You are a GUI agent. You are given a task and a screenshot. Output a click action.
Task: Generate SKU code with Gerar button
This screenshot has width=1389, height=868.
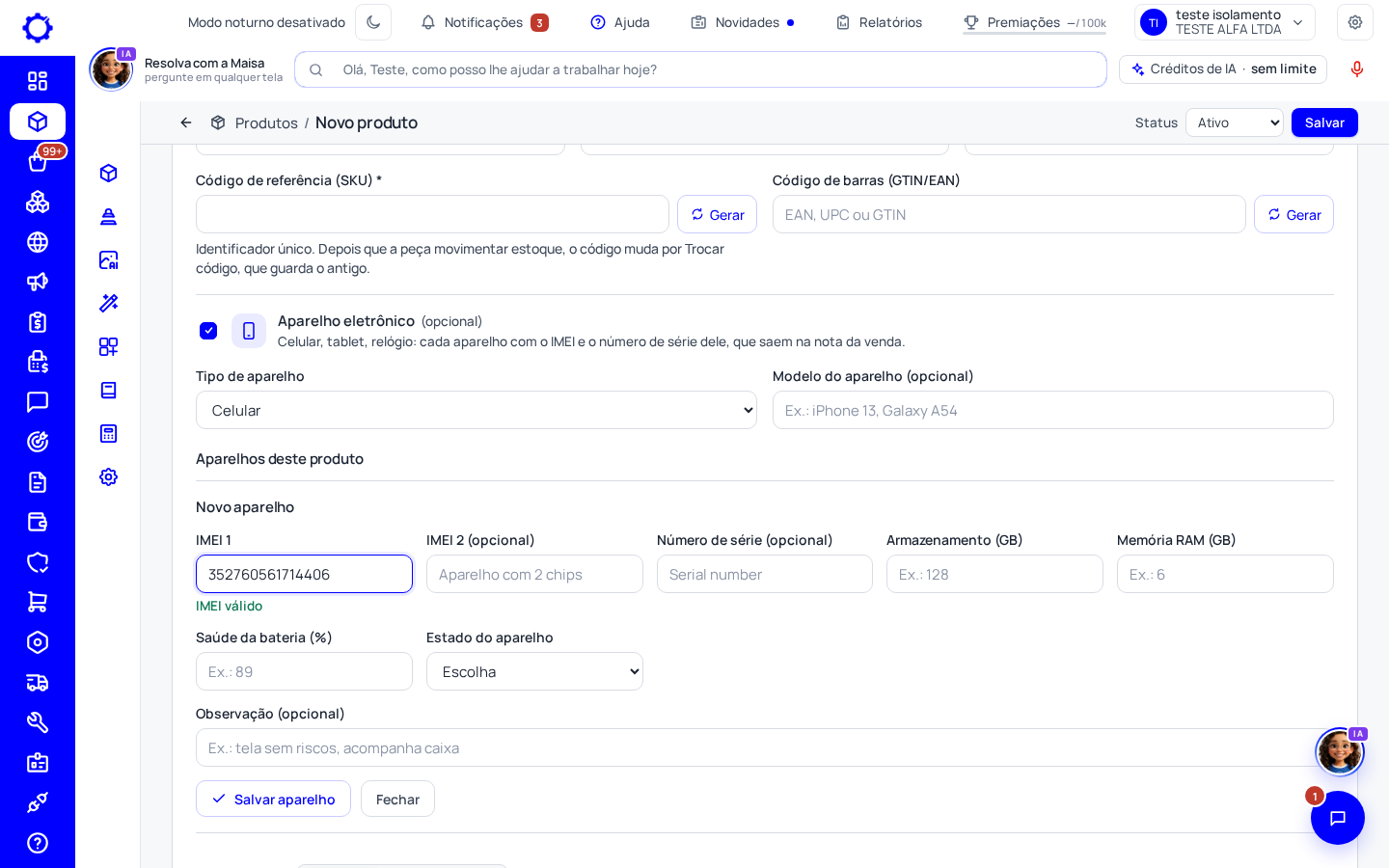(717, 214)
